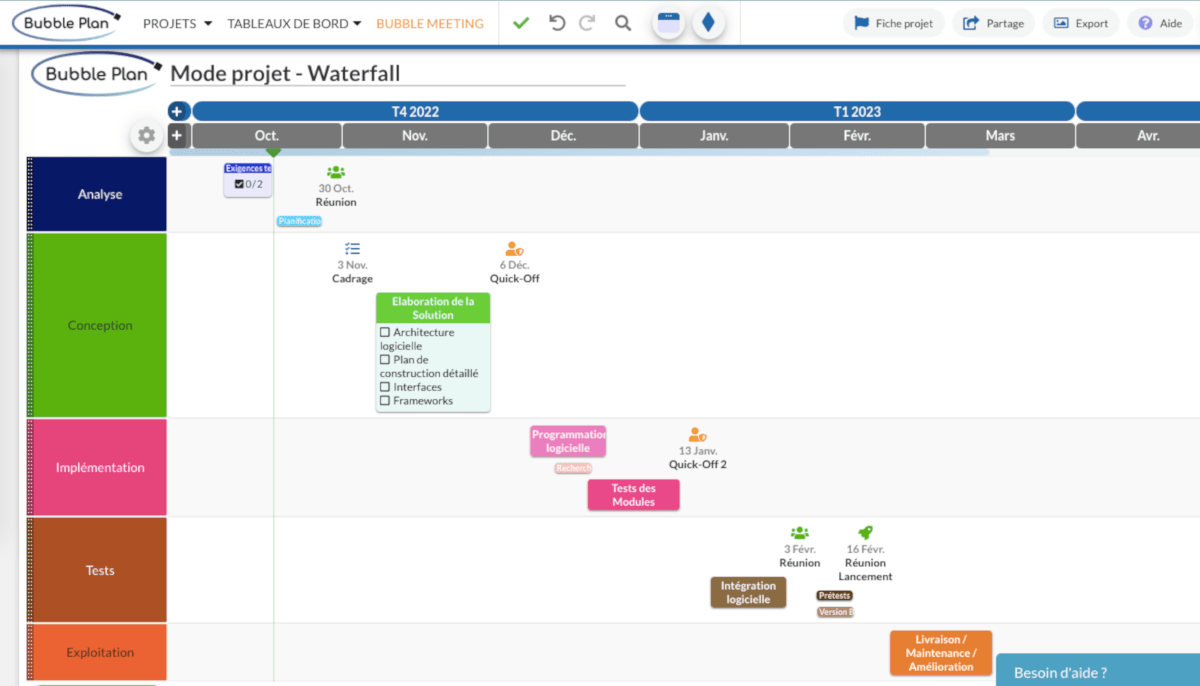1200x686 pixels.
Task: Click the calendar bubble icon in toolbar
Action: [668, 23]
